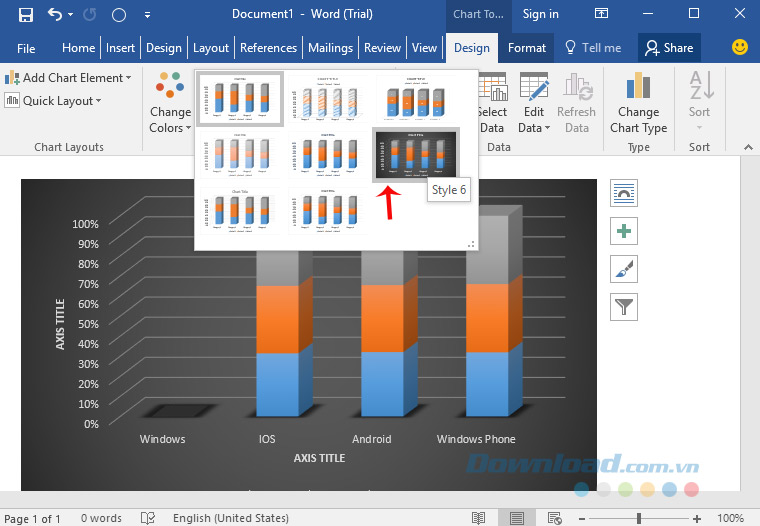760x526 pixels.
Task: Switch to Read Mode view
Action: coord(479,518)
